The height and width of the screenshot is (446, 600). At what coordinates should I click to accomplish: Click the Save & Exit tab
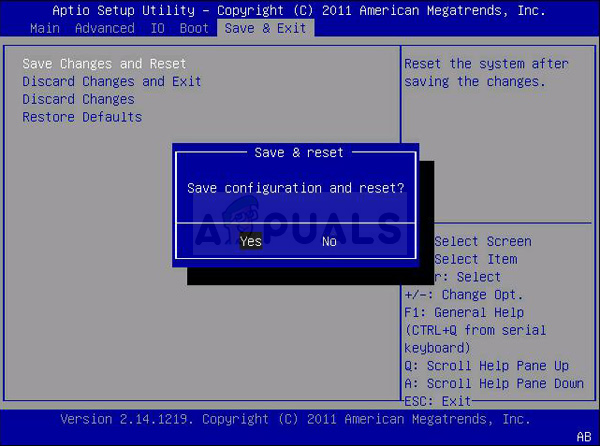(266, 28)
